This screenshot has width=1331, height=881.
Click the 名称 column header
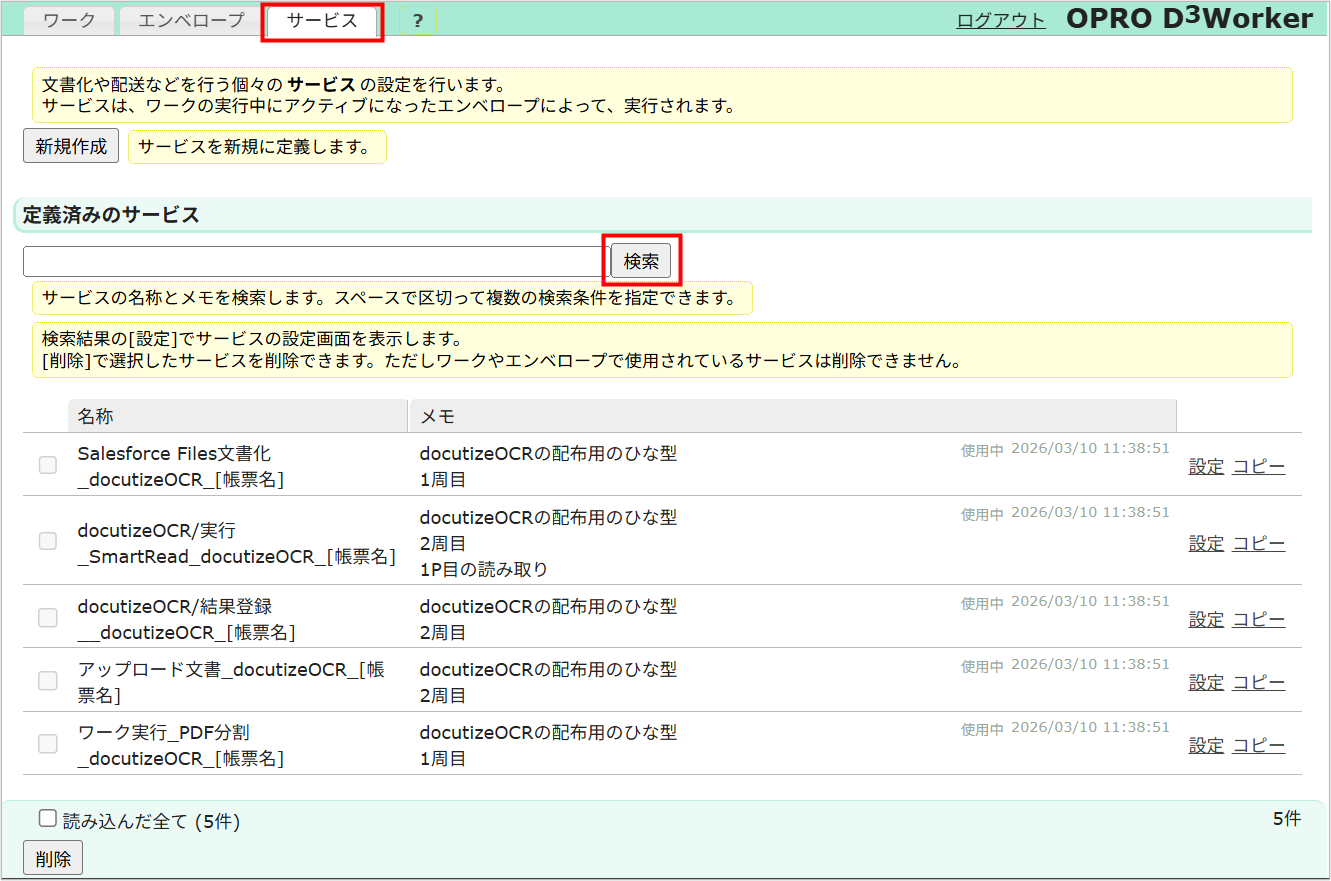click(x=93, y=415)
